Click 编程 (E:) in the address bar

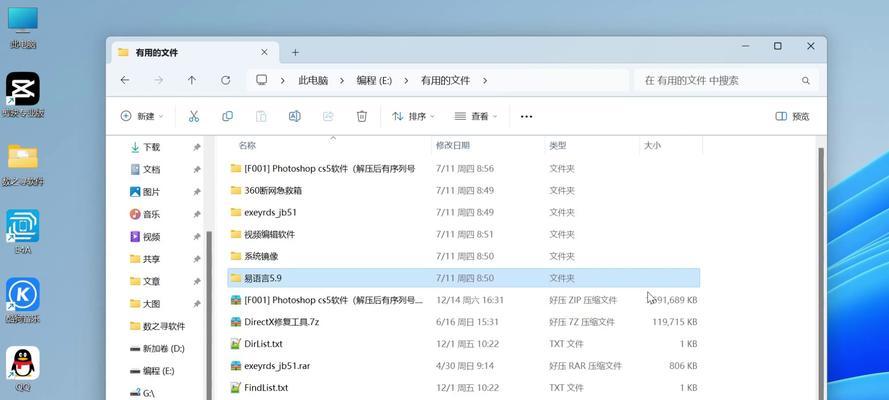coord(374,80)
